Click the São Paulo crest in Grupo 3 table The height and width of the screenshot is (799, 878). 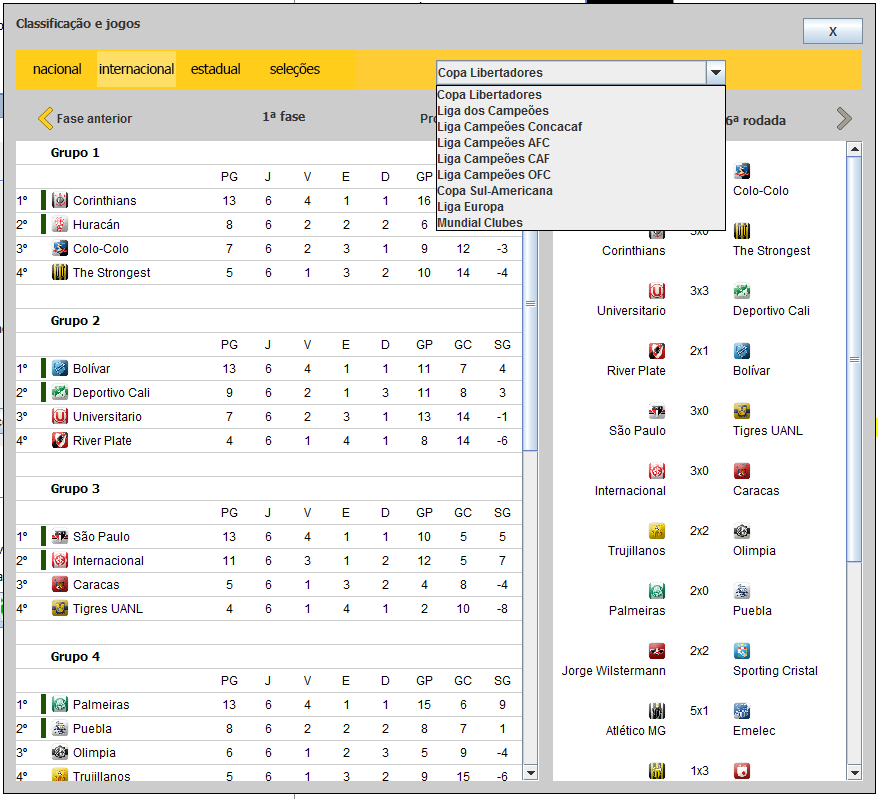60,536
